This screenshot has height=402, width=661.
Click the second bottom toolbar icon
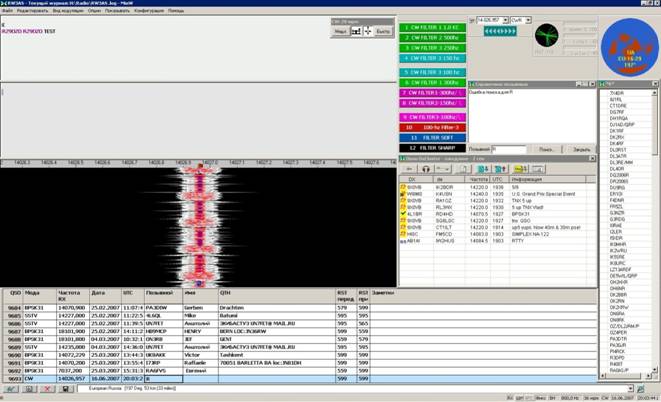point(29,389)
